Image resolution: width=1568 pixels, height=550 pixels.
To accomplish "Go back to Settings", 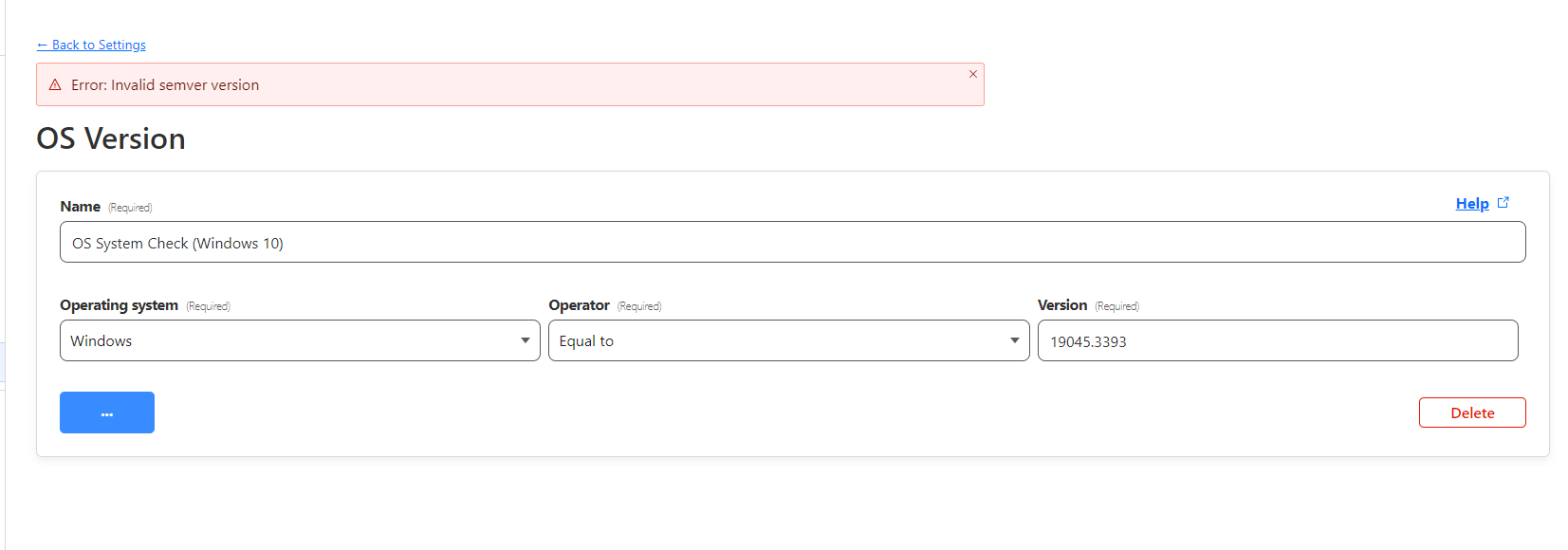I will (x=91, y=45).
